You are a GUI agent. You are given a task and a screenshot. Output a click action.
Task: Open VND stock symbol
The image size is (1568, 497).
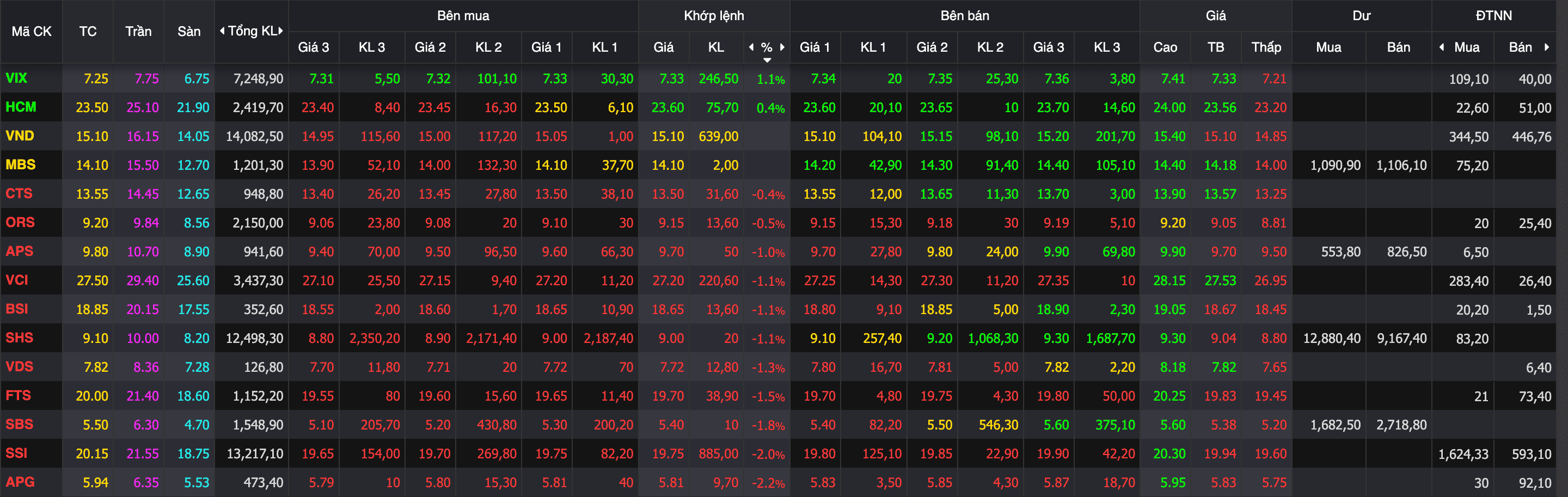click(x=20, y=136)
